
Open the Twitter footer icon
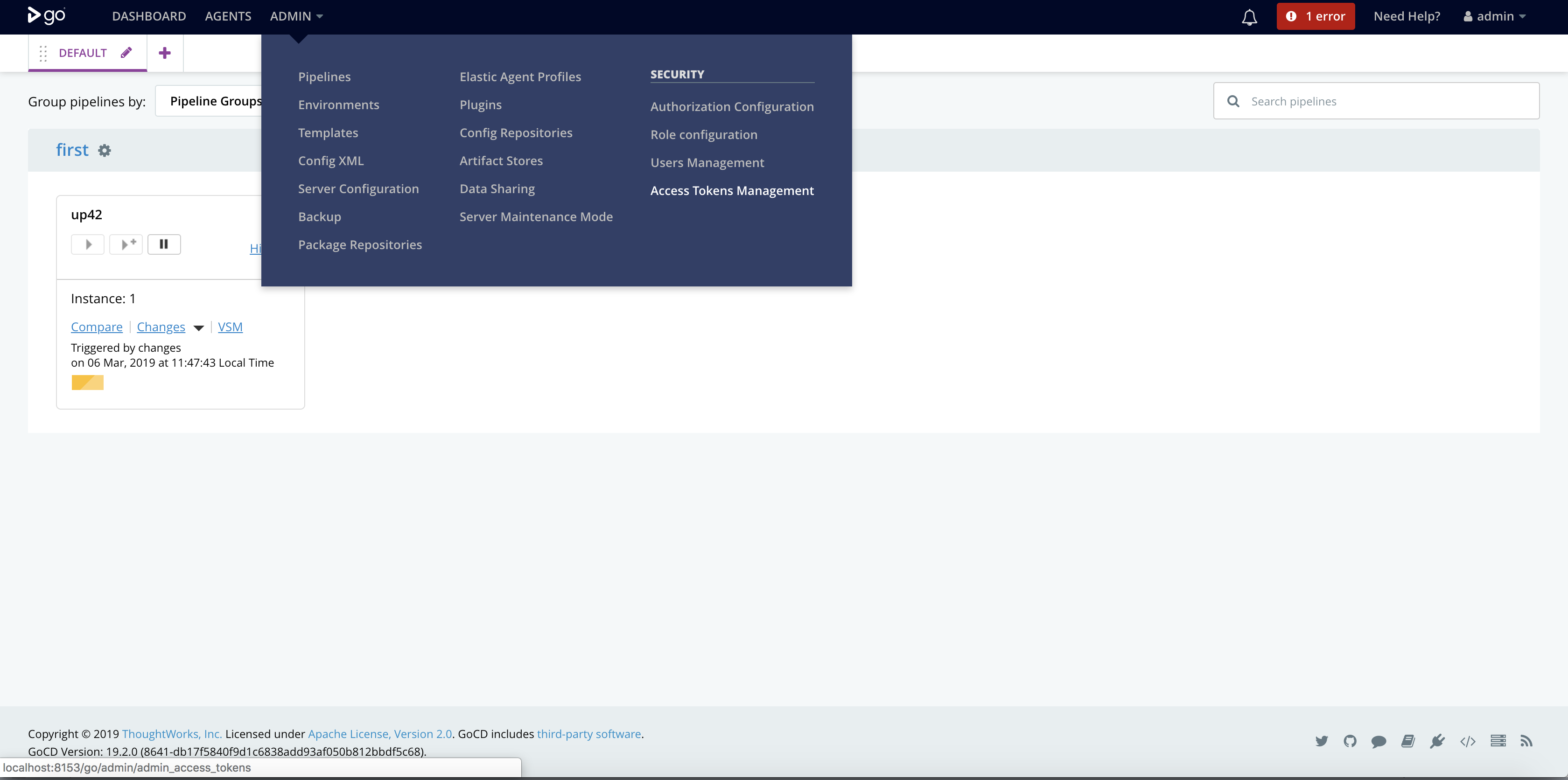(1322, 741)
